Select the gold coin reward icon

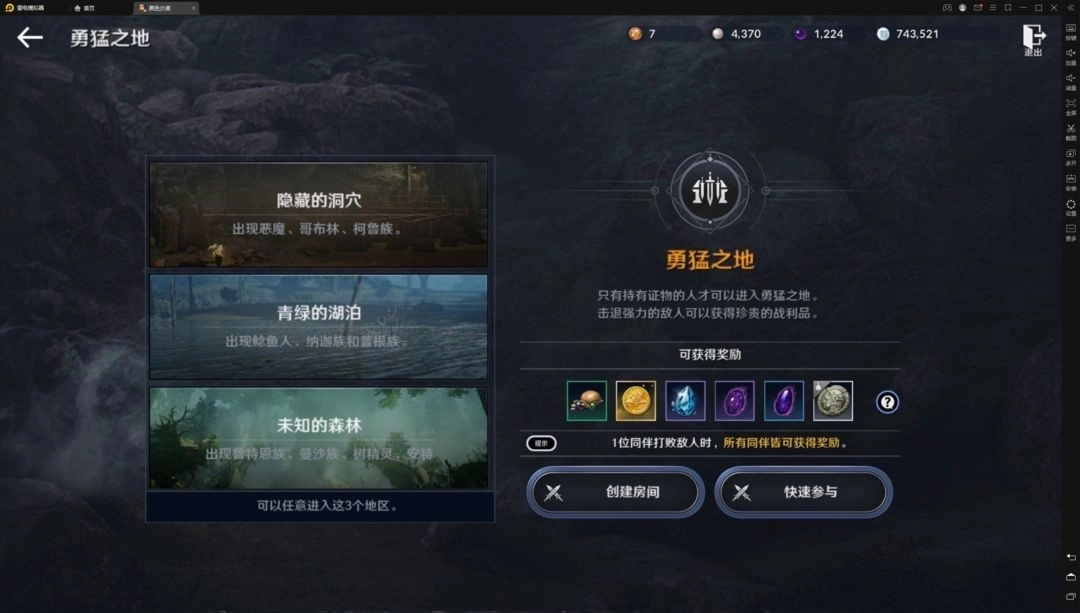click(x=635, y=401)
